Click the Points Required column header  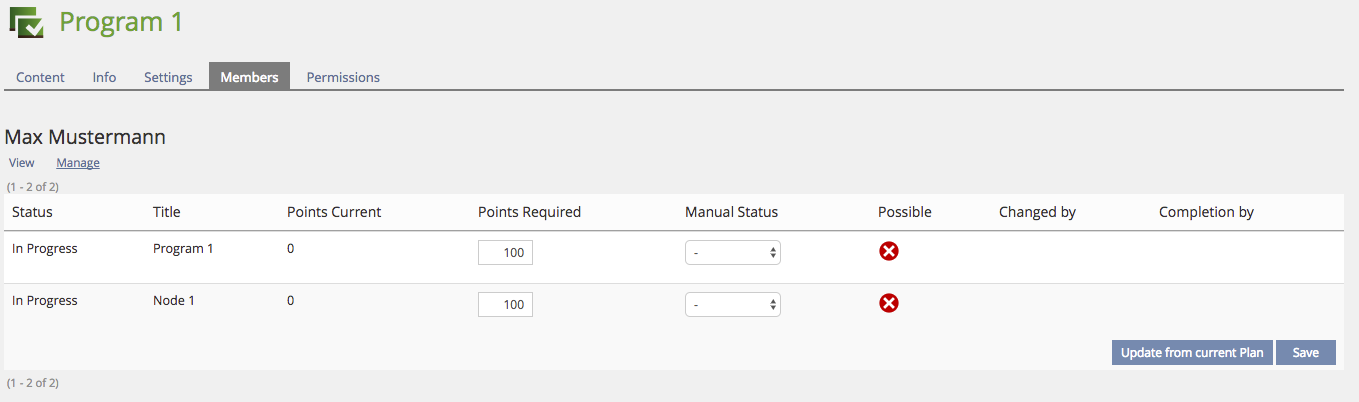click(529, 212)
